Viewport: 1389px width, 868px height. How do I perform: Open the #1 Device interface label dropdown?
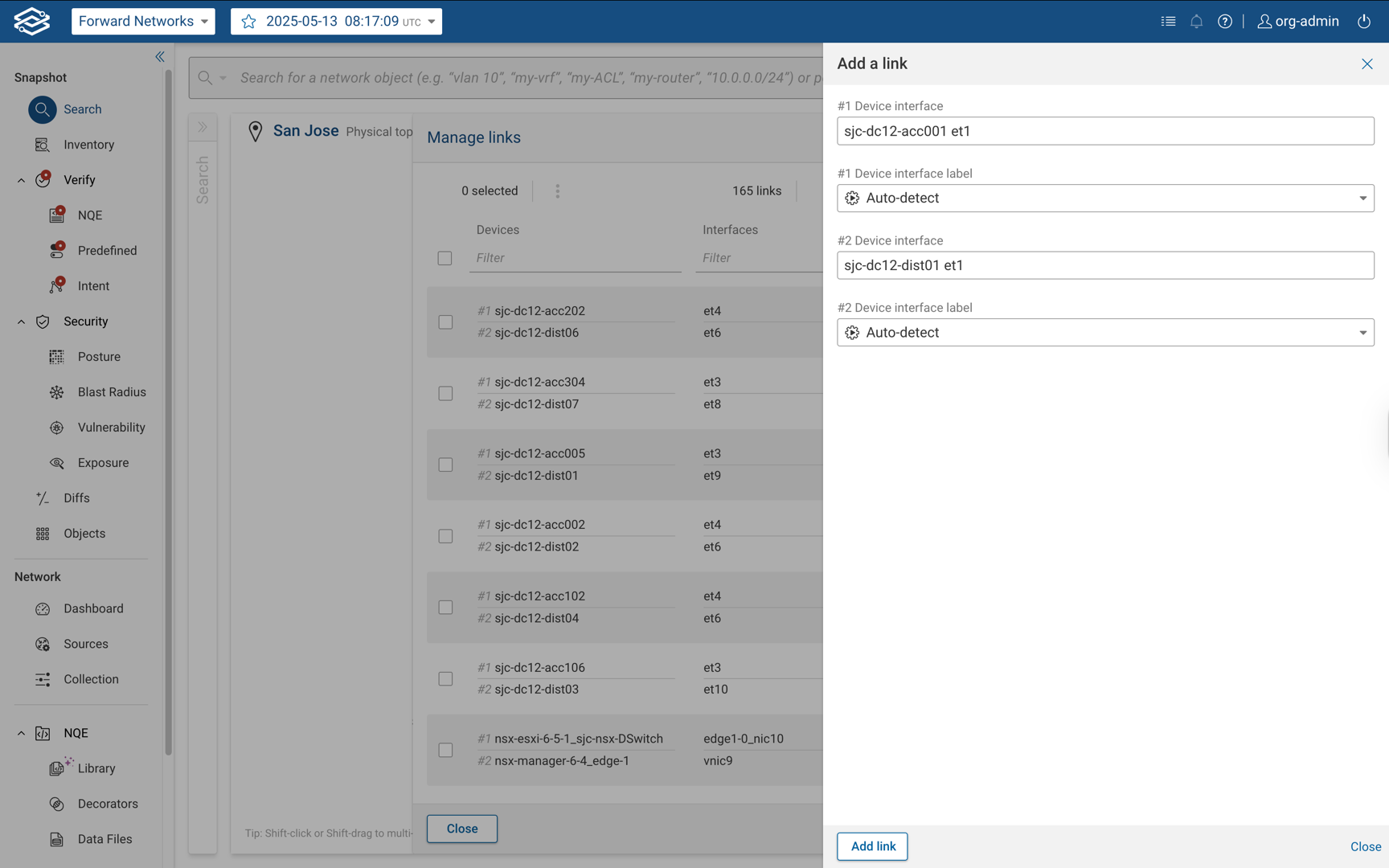pyautogui.click(x=1104, y=199)
